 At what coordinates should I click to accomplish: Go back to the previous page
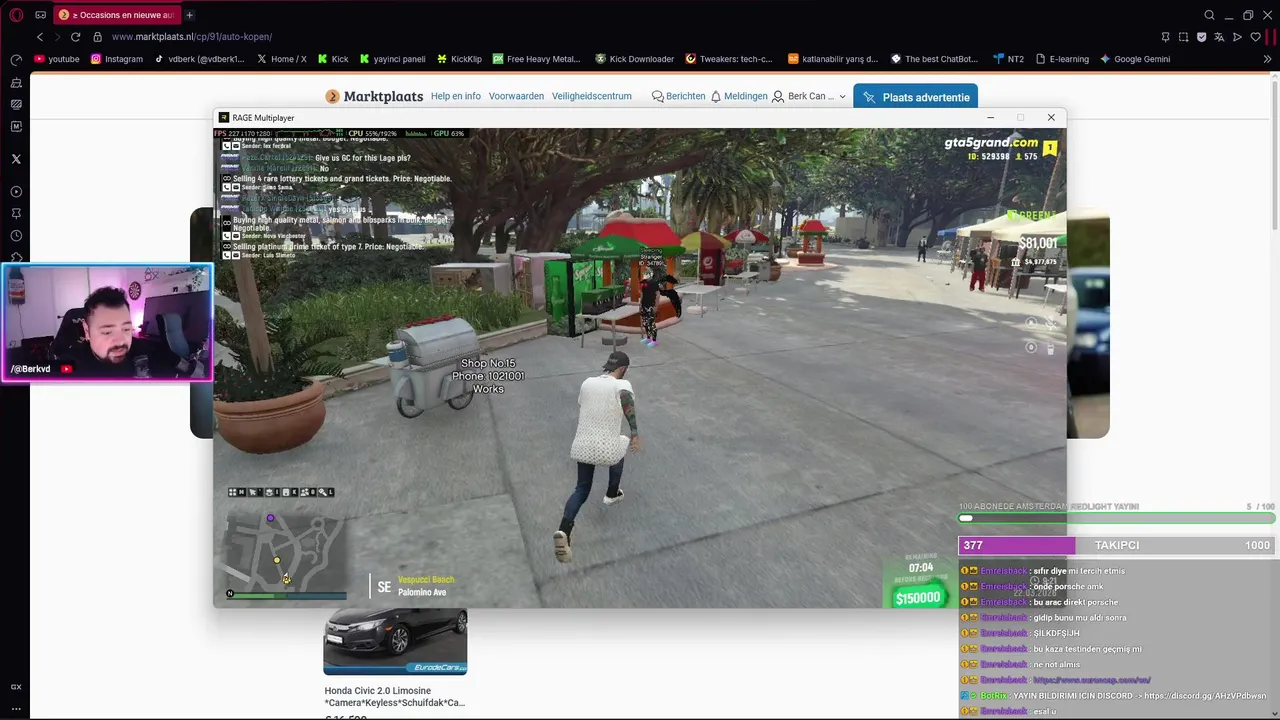coord(40,37)
